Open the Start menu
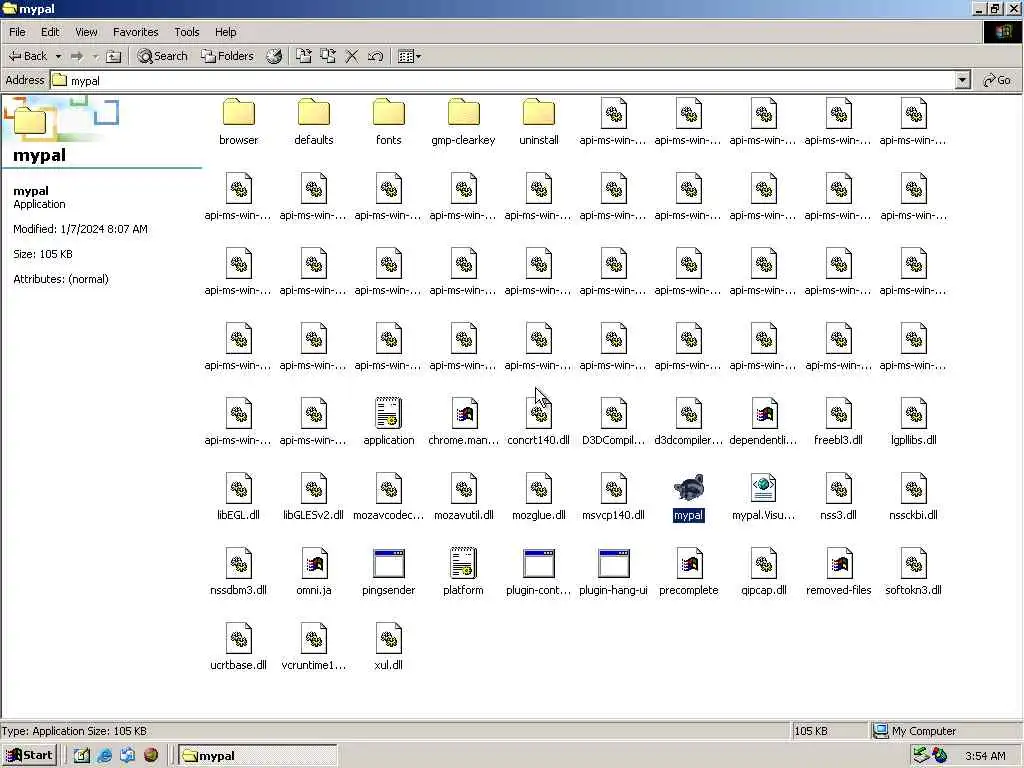Viewport: 1024px width, 768px height. pos(29,756)
